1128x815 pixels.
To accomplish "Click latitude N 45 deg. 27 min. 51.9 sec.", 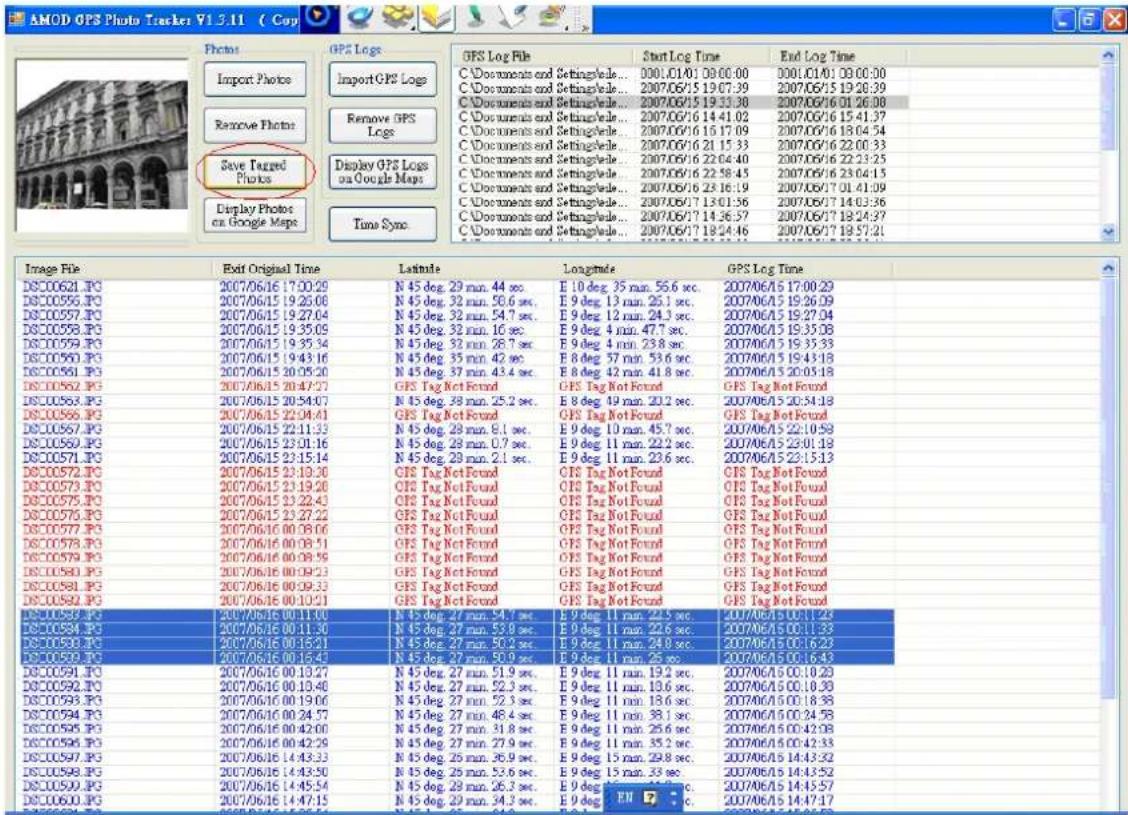I will 465,672.
